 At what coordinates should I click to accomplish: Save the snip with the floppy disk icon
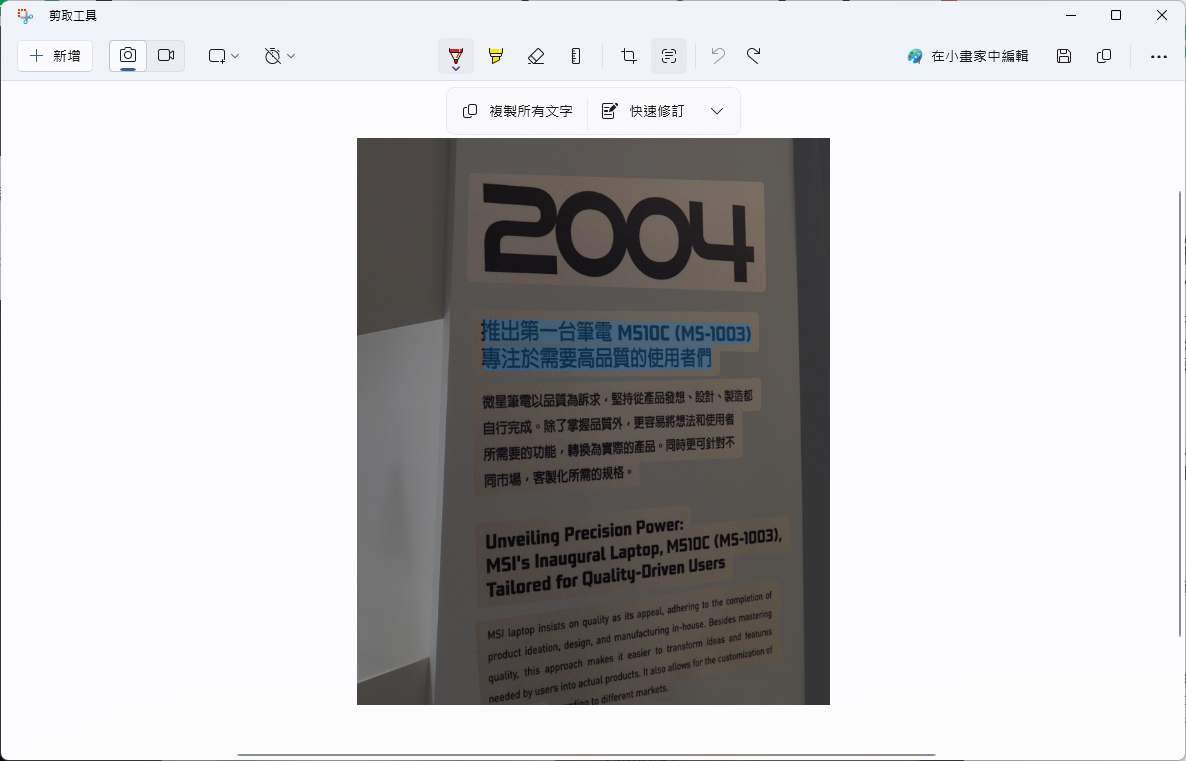(x=1064, y=56)
